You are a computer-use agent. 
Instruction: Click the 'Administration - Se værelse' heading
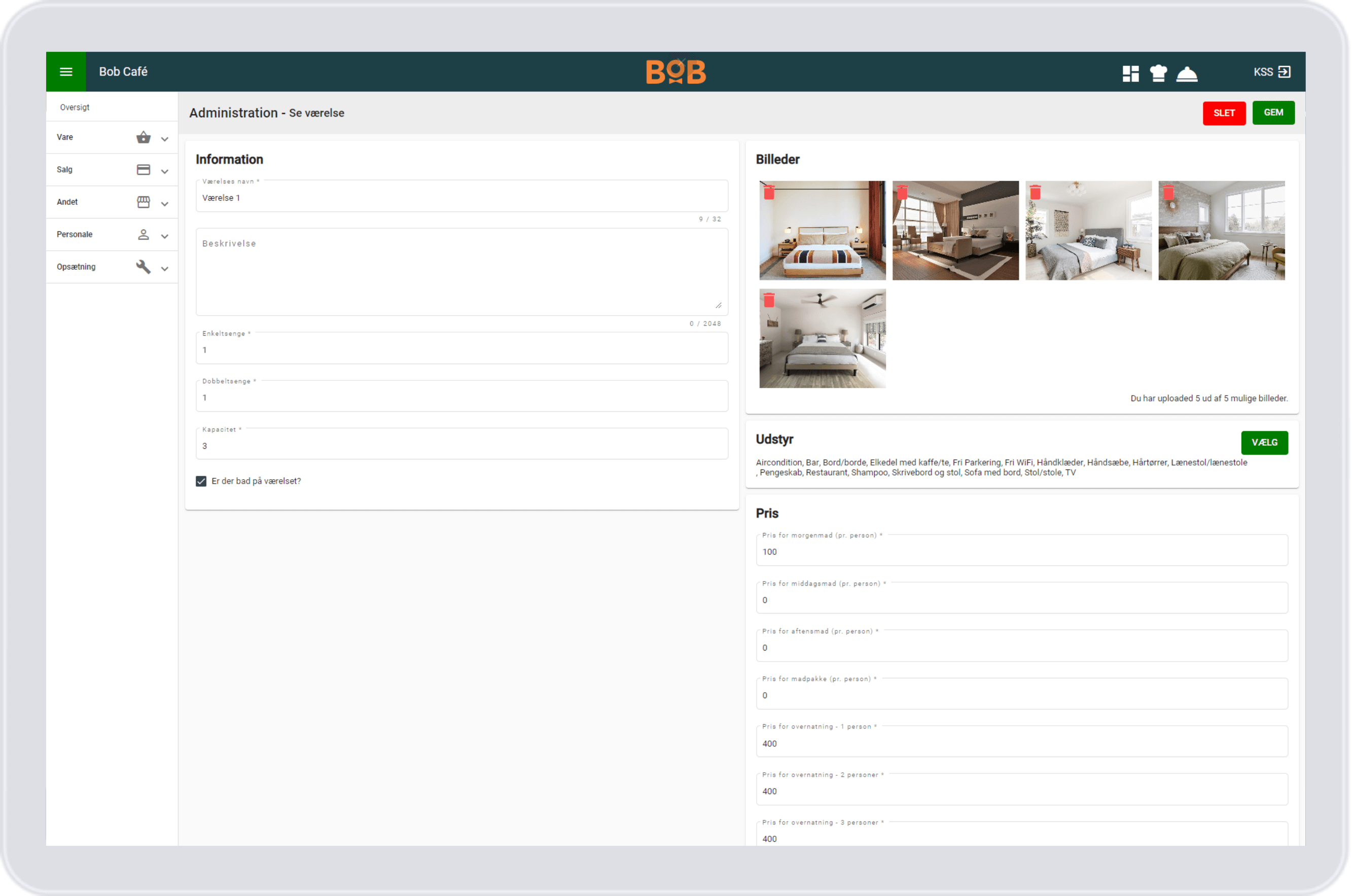point(267,113)
